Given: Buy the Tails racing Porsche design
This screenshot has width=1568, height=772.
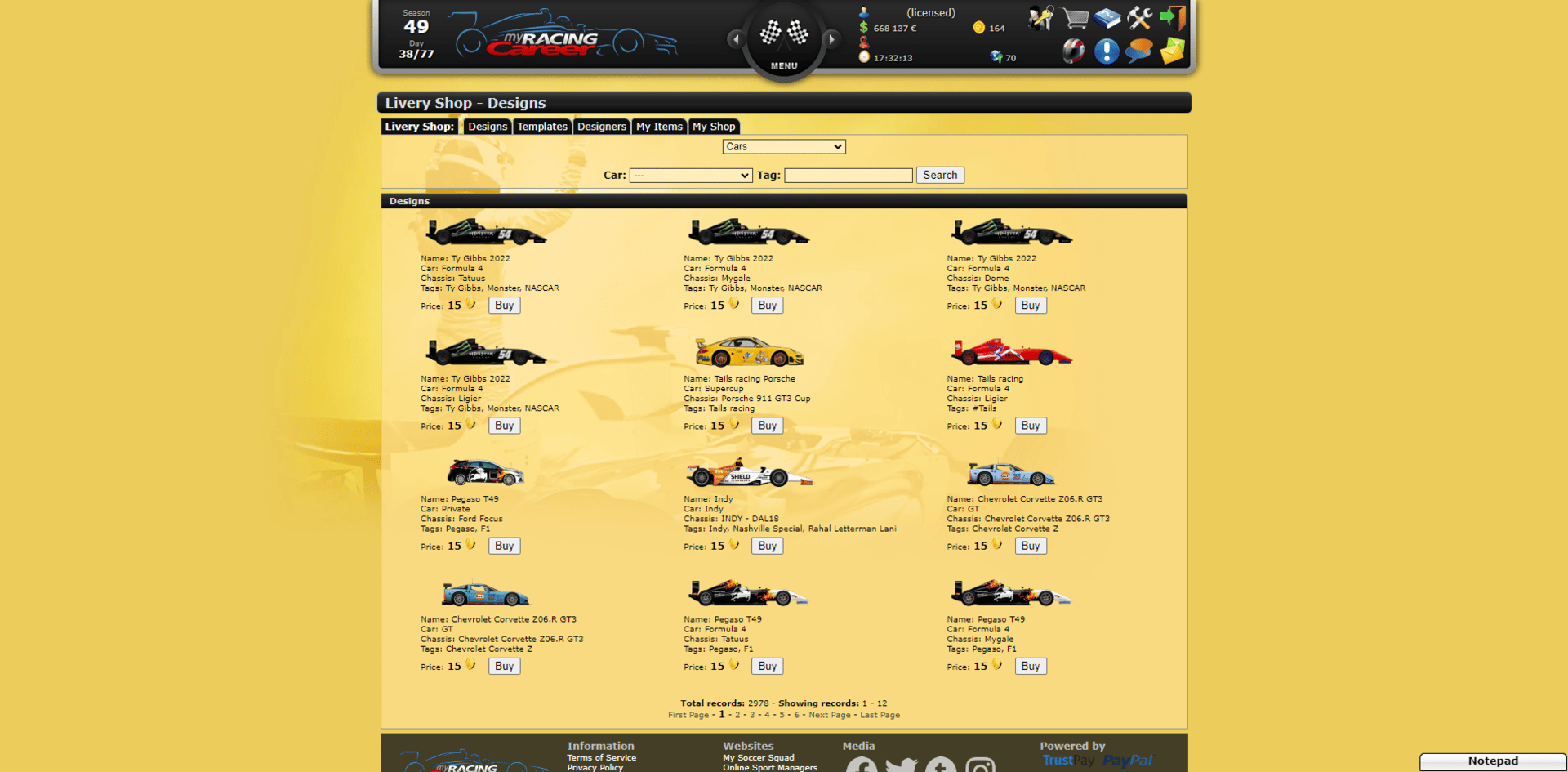Looking at the screenshot, I should click(767, 426).
